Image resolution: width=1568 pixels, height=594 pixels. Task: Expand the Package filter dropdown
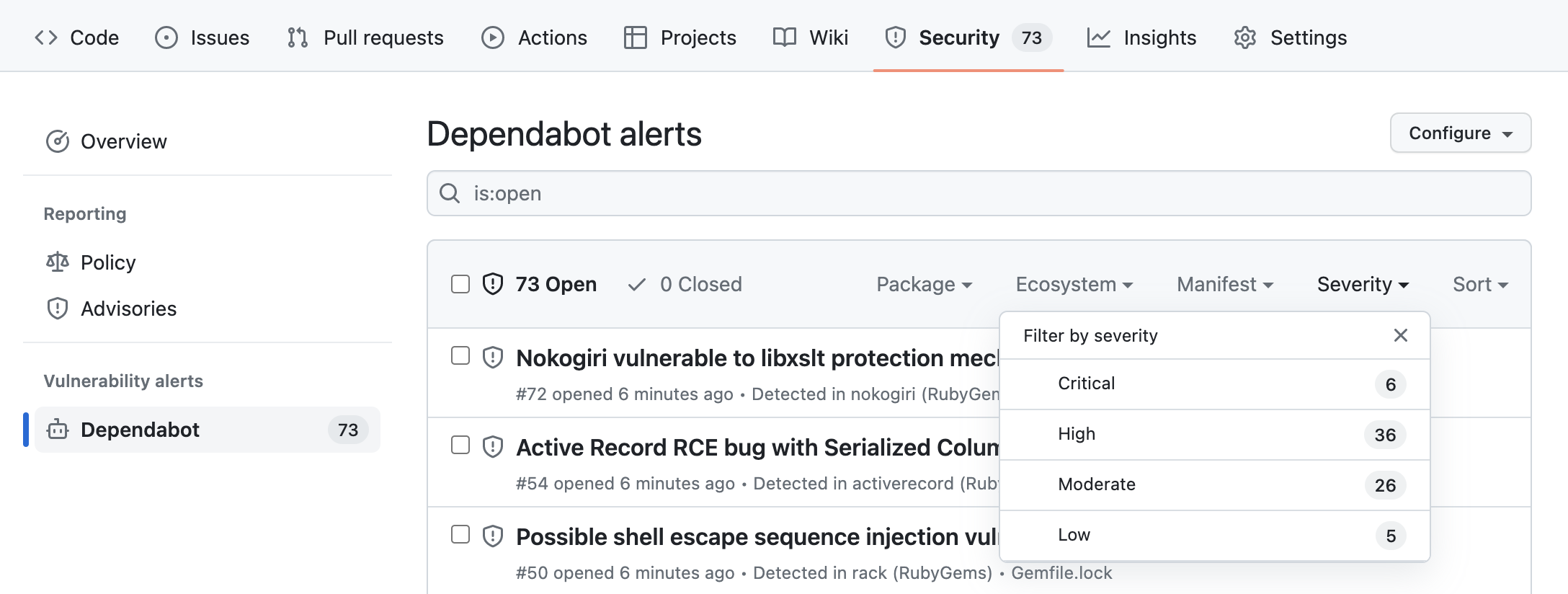(x=924, y=285)
